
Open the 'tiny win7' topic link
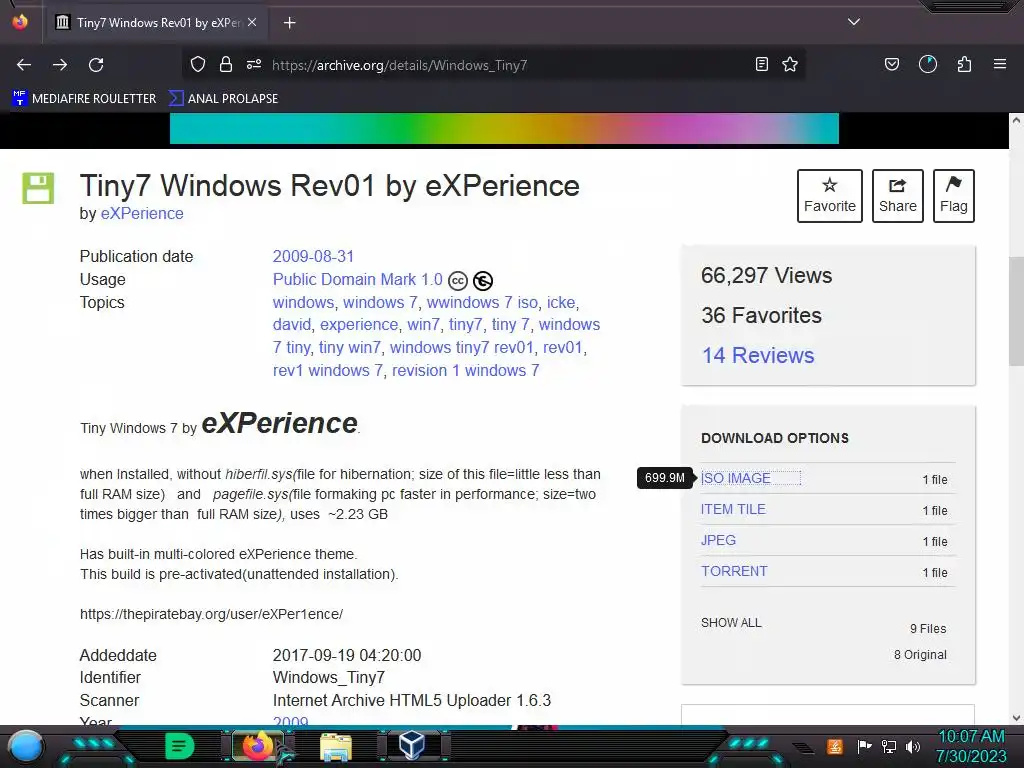click(349, 347)
